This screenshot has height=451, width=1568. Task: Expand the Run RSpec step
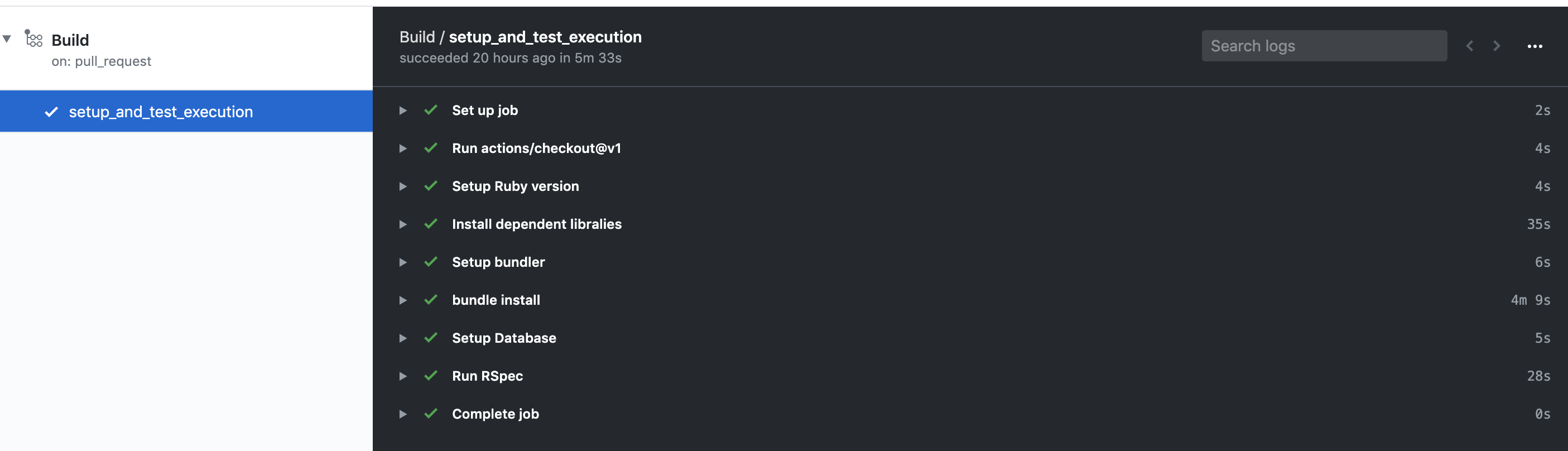coord(402,376)
